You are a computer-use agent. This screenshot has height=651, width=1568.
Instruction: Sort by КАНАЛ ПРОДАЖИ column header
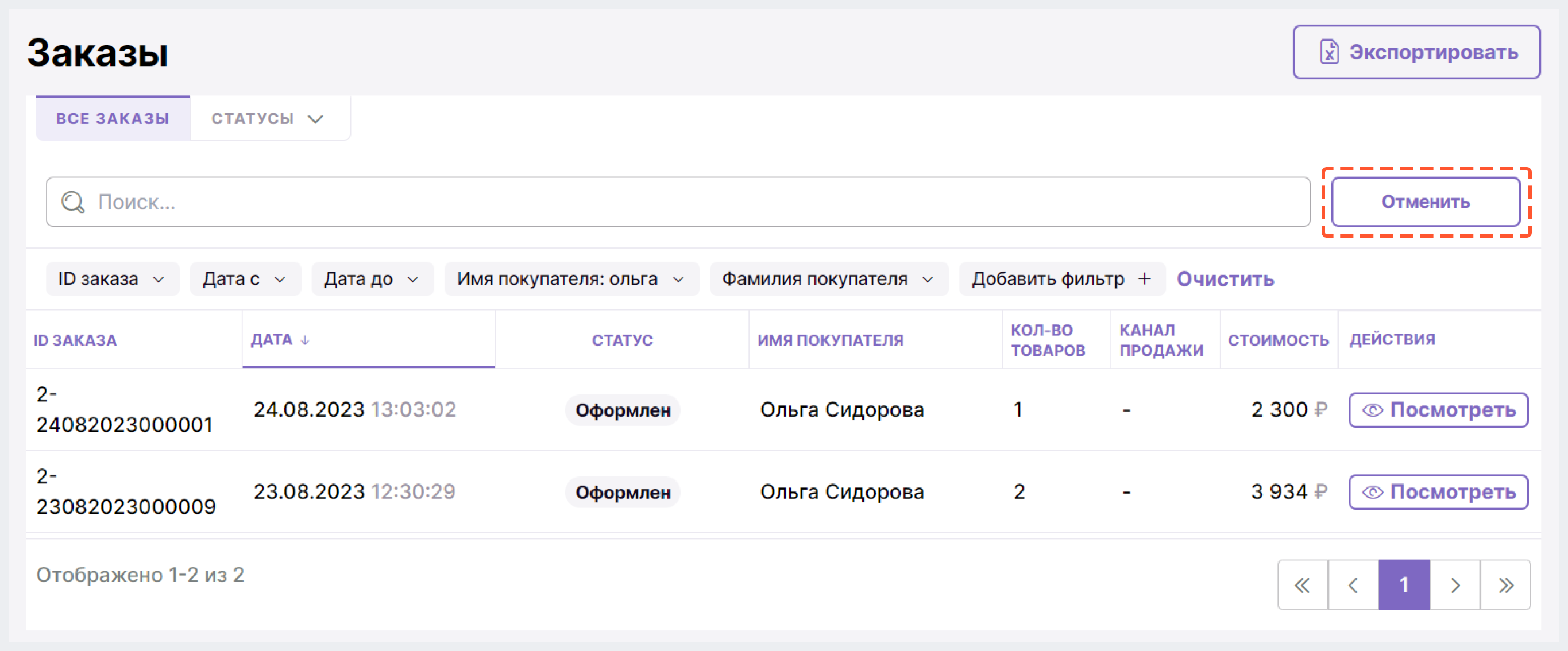point(1161,340)
